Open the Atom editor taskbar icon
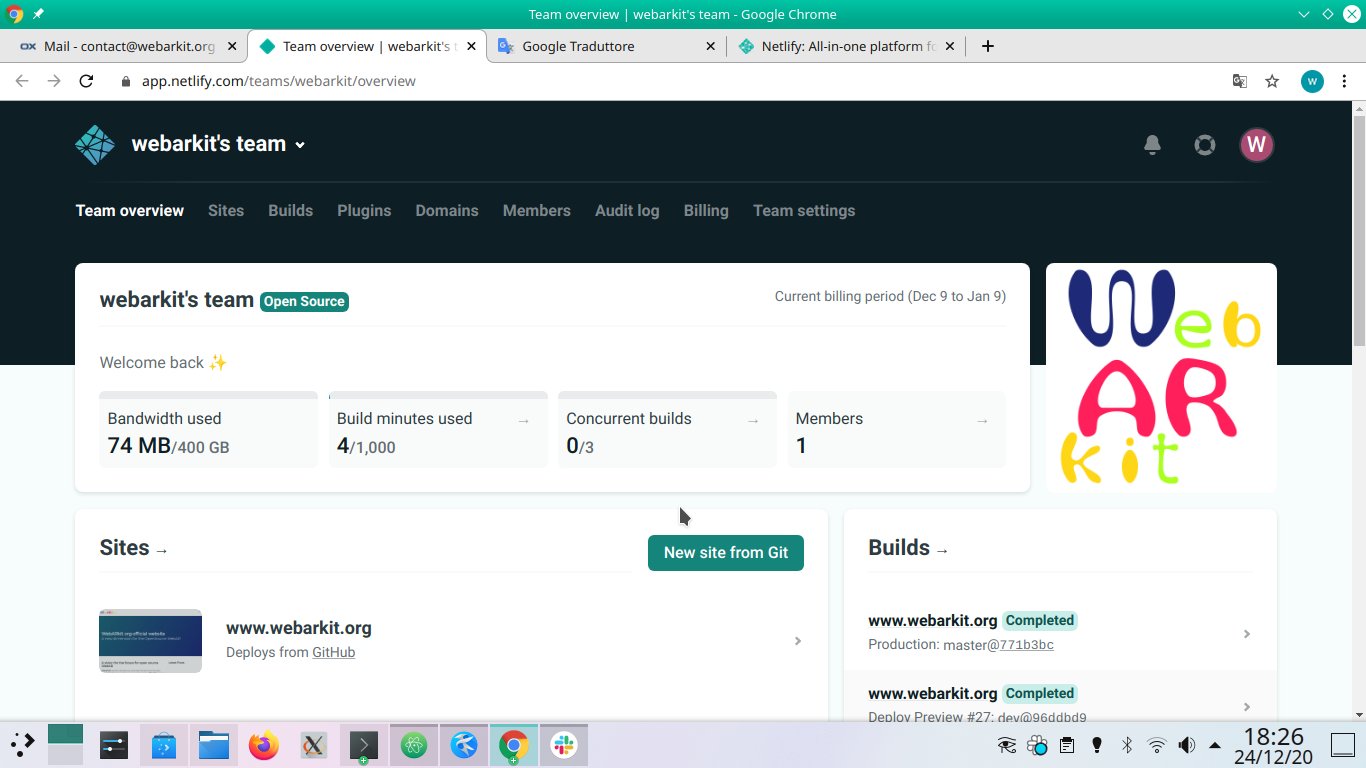 coord(414,745)
